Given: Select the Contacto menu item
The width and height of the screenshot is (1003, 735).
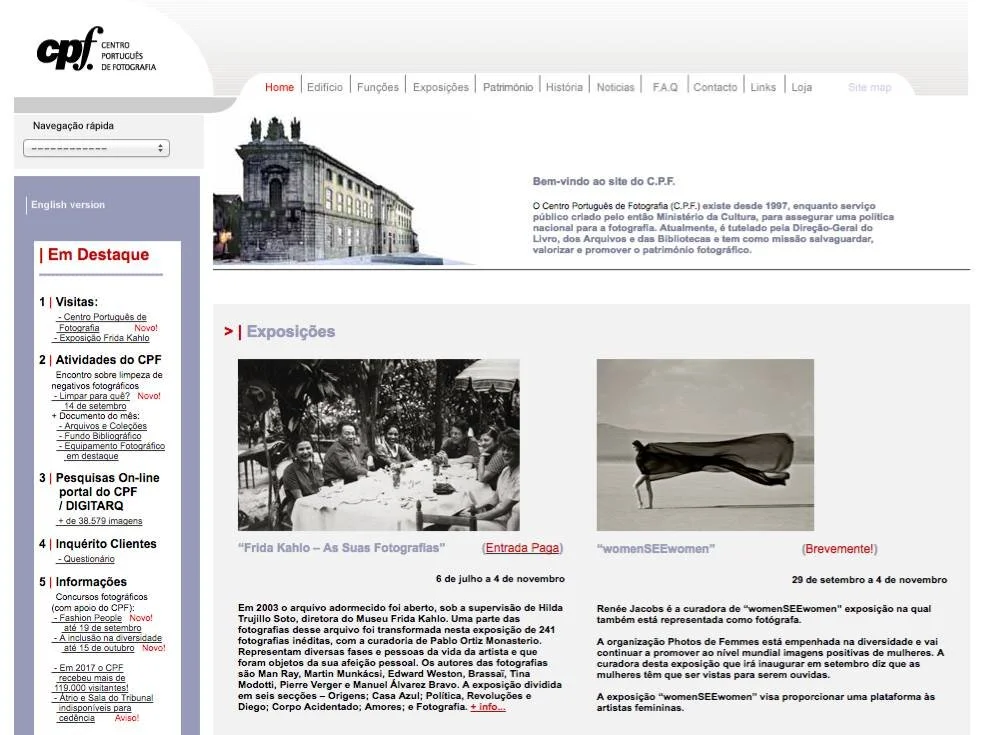Looking at the screenshot, I should (x=715, y=87).
